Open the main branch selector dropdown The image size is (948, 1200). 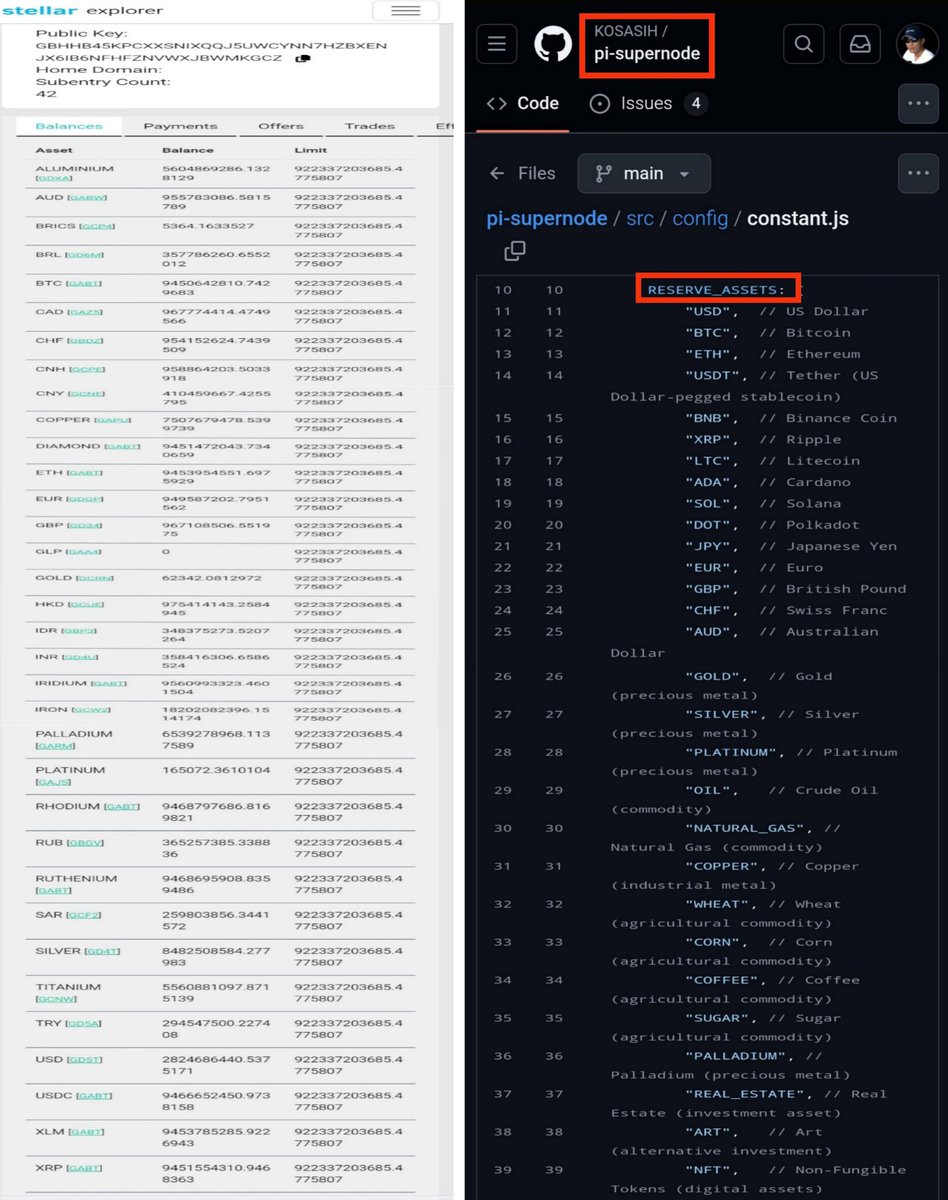(644, 173)
